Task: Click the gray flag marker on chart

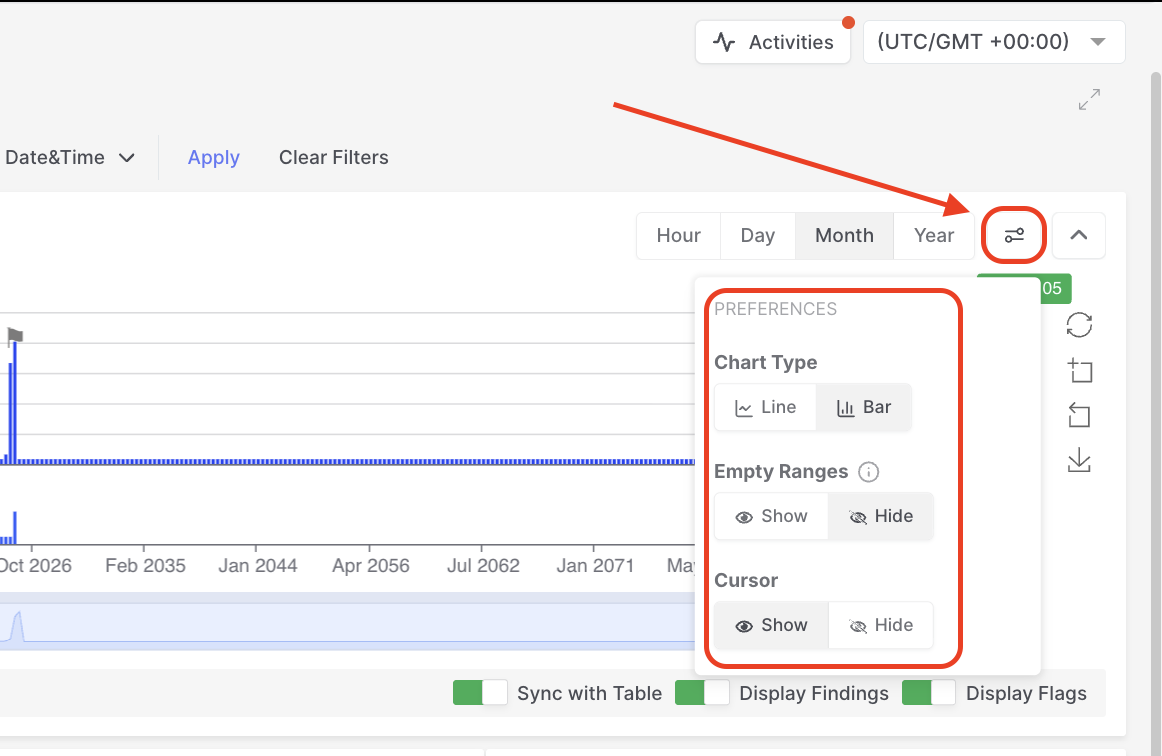Action: (x=15, y=336)
